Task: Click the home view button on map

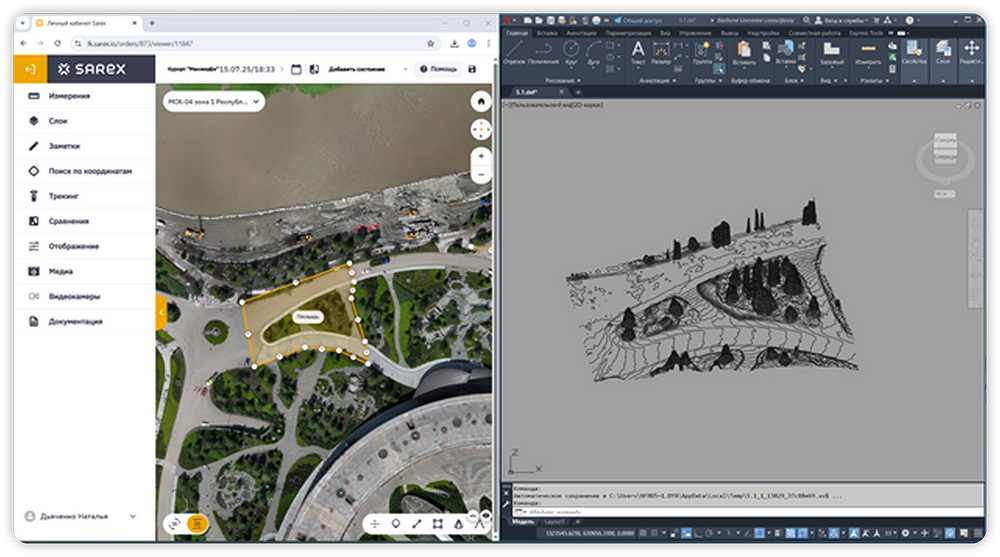Action: (x=481, y=101)
